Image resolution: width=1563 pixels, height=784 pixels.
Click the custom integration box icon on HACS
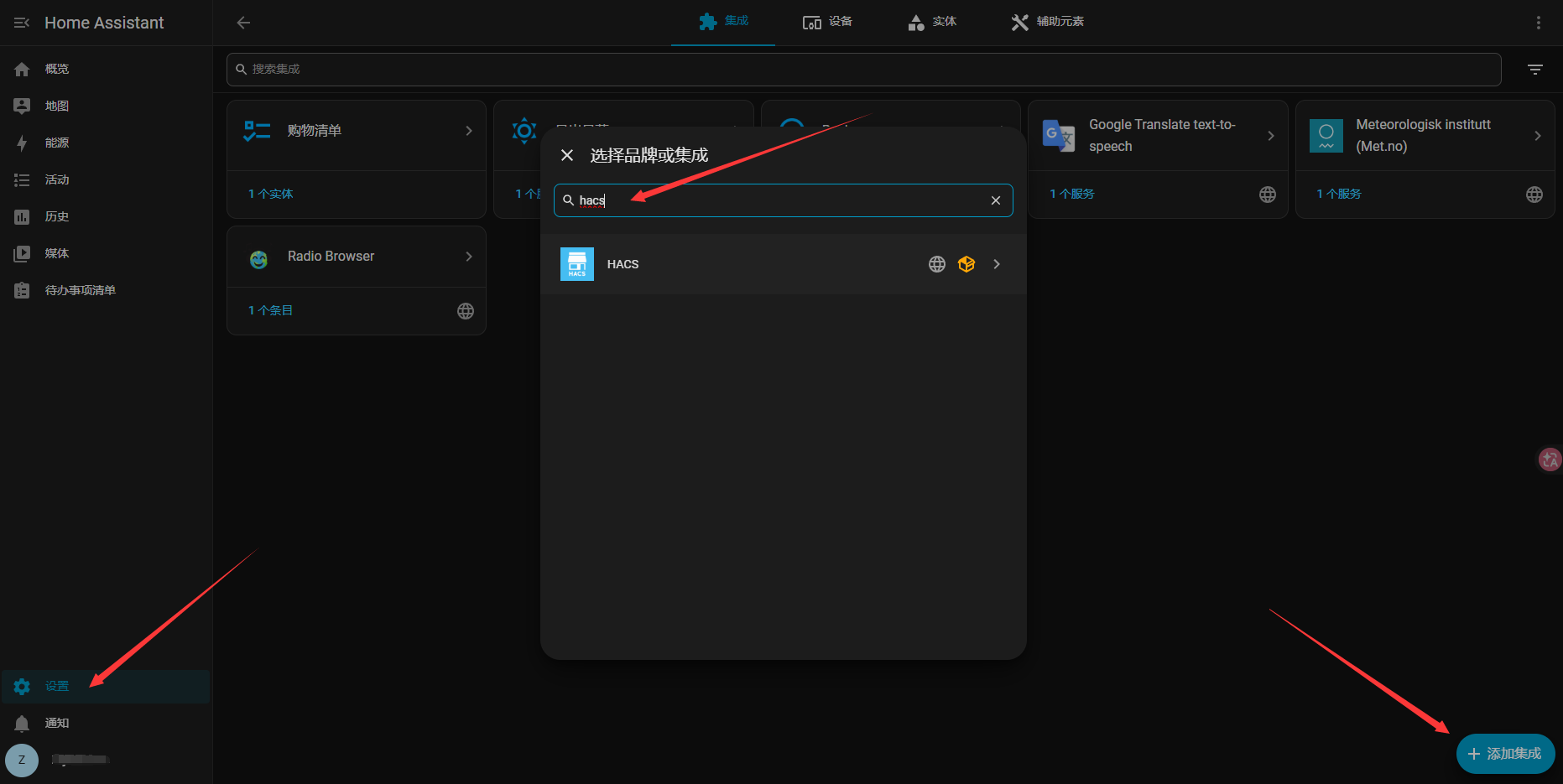(x=966, y=264)
